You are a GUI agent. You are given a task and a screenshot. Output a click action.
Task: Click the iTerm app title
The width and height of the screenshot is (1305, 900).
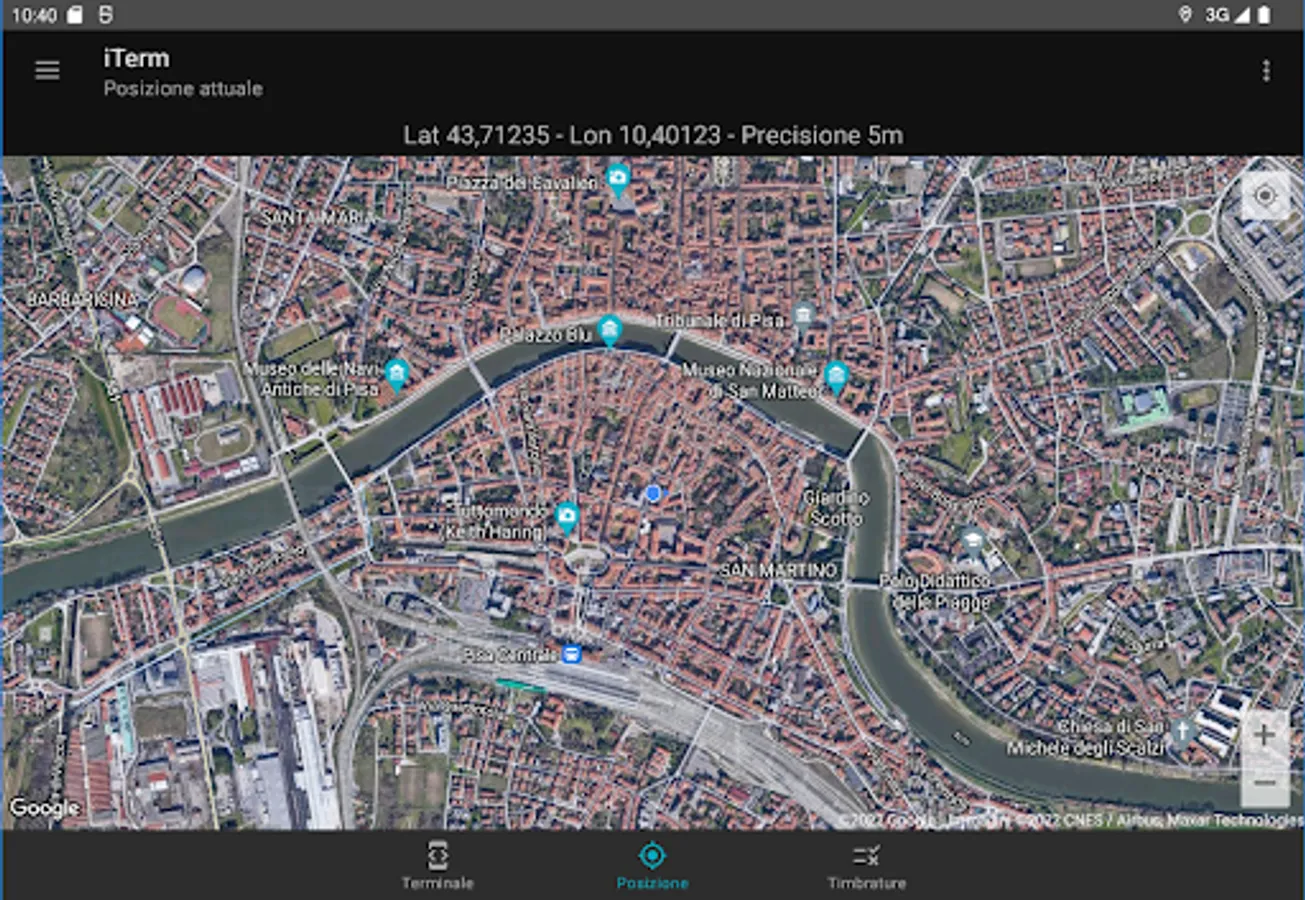(136, 58)
